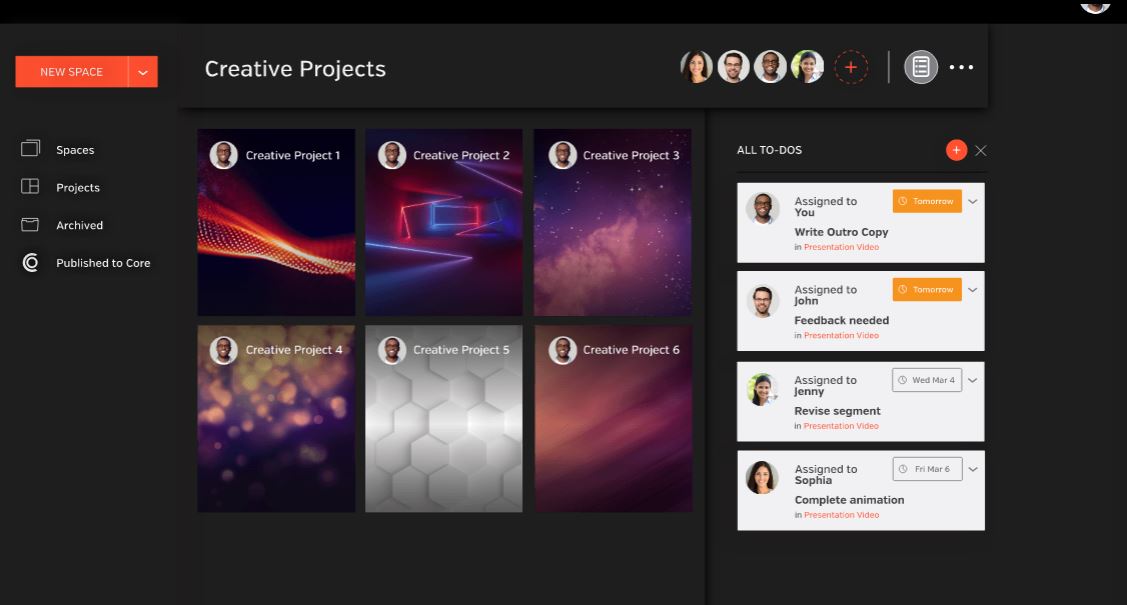Viewport: 1127px width, 605px height.
Task: Click owner avatar on Creative Project 5
Action: [392, 350]
